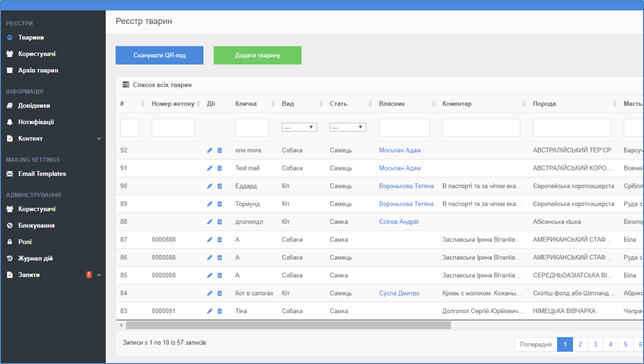Click Сканувати QR-код button
644x364 pixels.
tap(159, 55)
